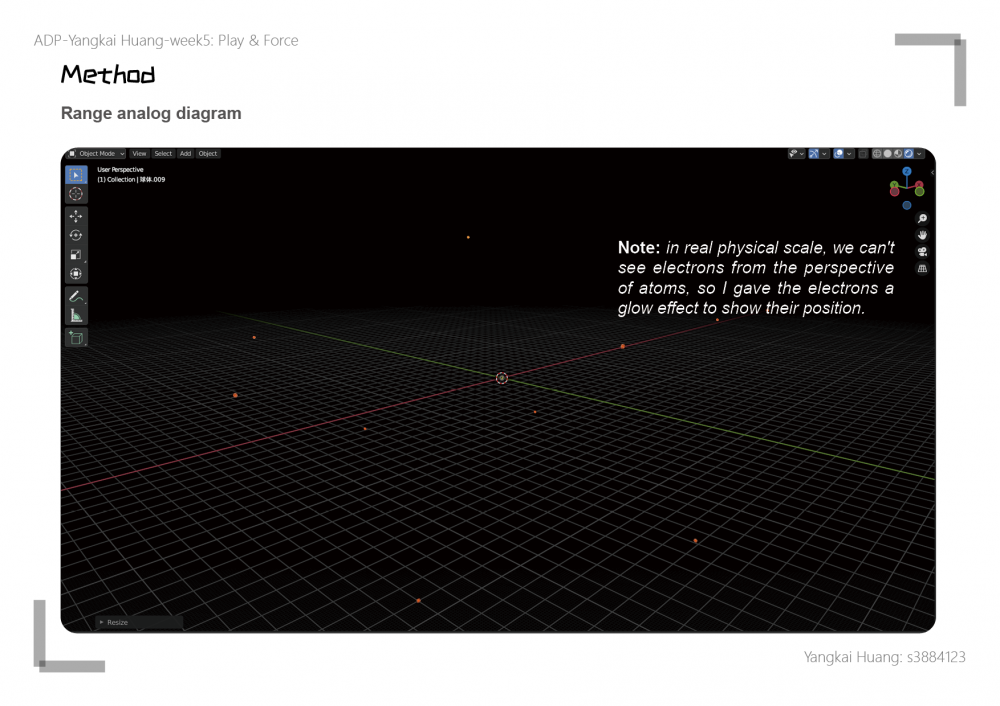The height and width of the screenshot is (706, 1000).
Task: Click the 'Method' heading
Action: coord(108,75)
